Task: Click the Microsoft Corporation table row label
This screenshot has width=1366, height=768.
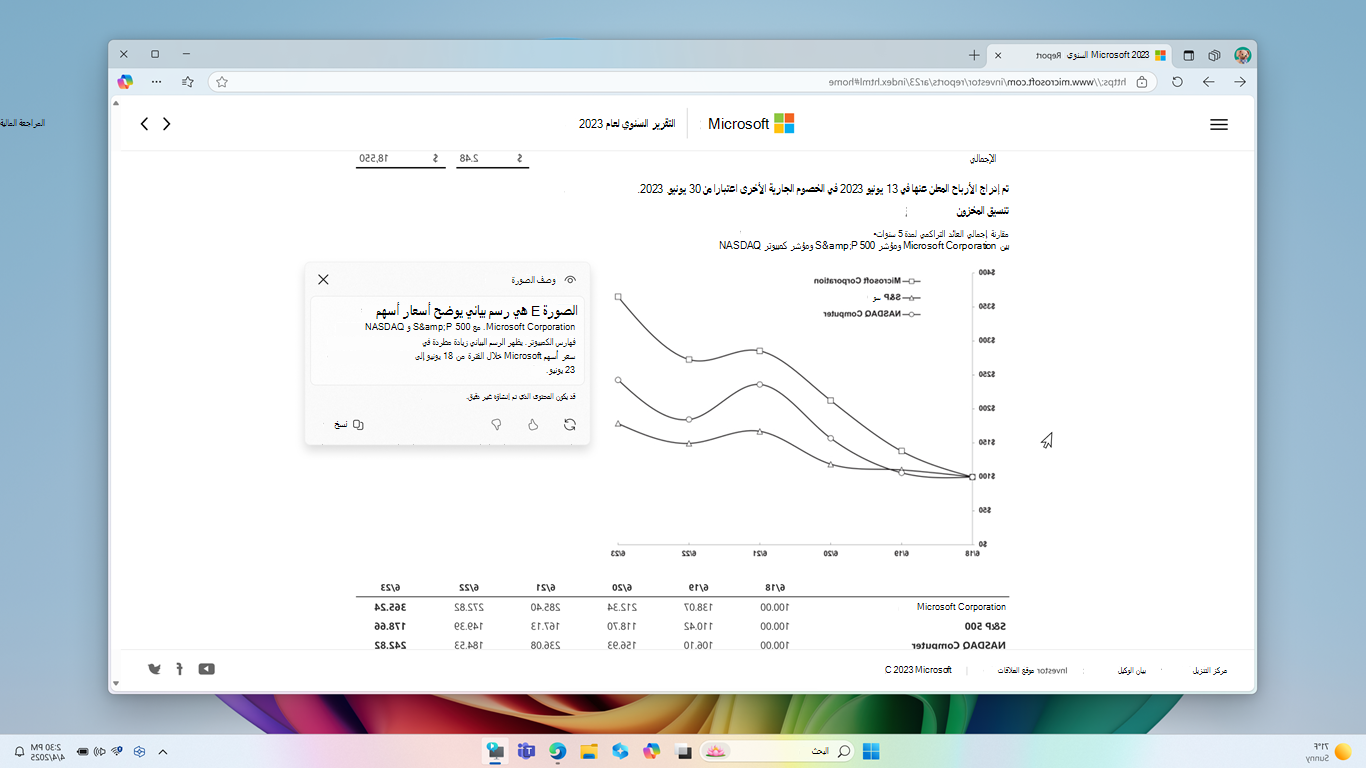Action: tap(961, 607)
